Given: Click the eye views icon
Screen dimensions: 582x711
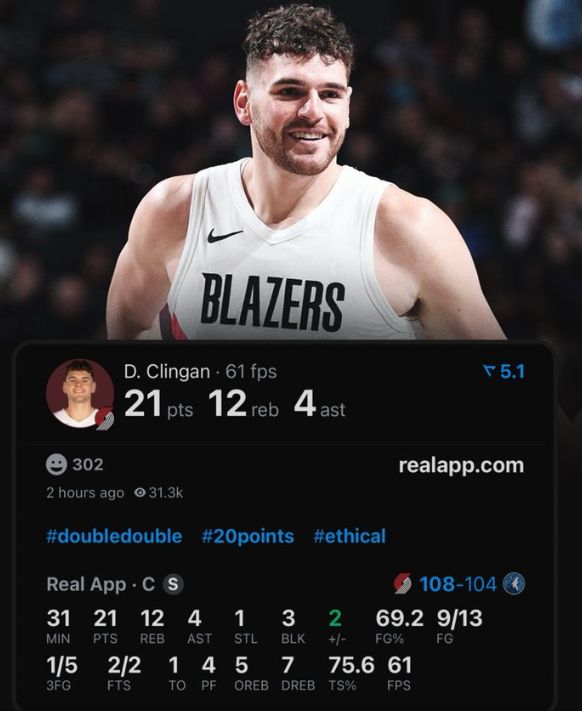Looking at the screenshot, I should pos(140,492).
